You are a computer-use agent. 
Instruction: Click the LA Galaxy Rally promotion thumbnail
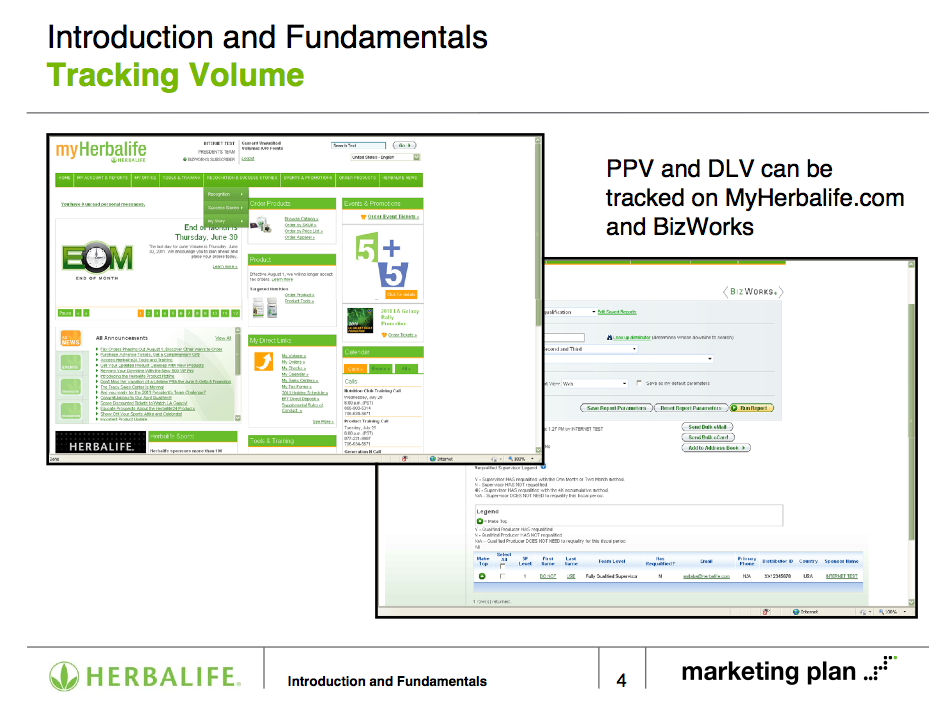[x=360, y=321]
